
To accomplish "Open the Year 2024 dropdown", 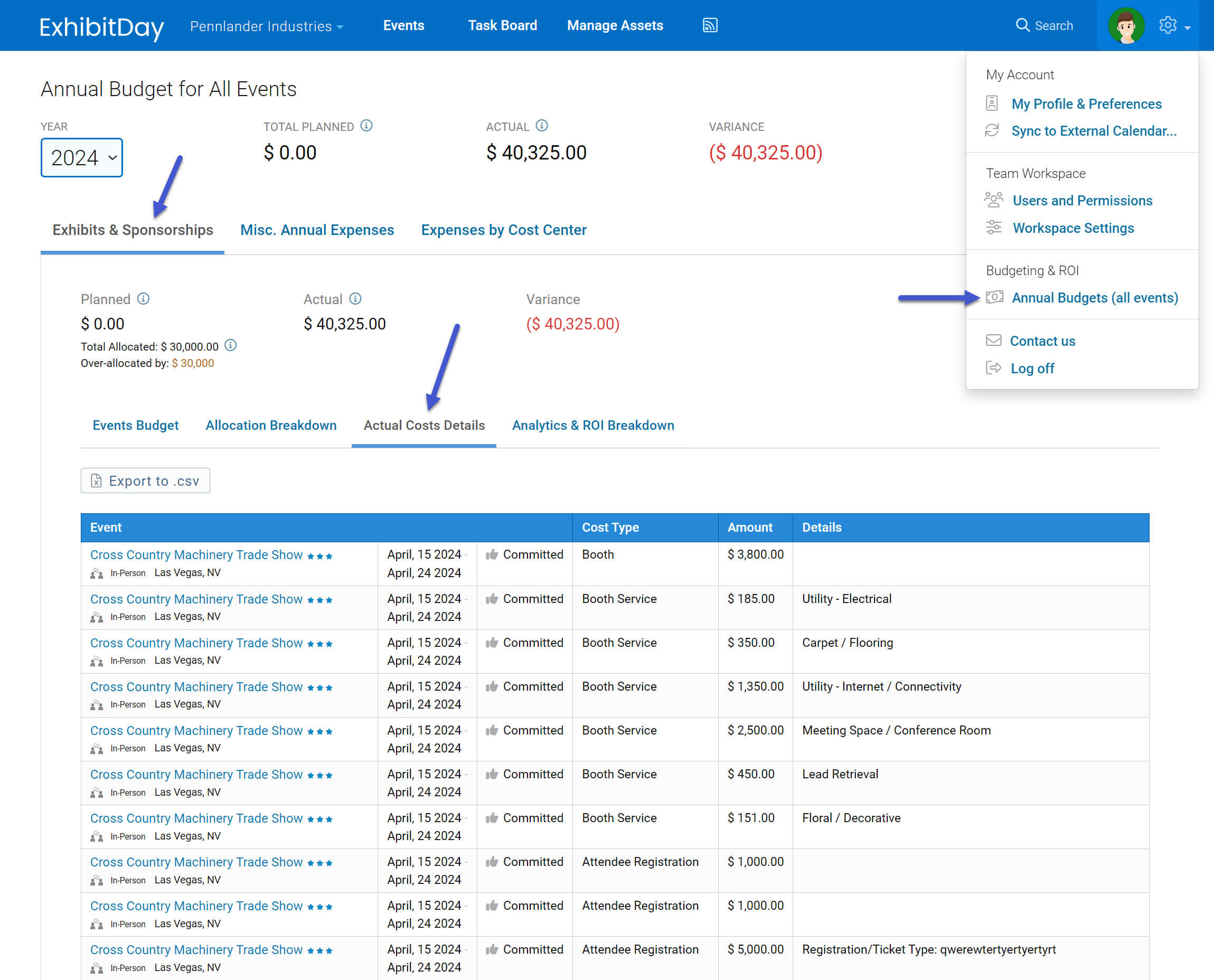I will (82, 157).
